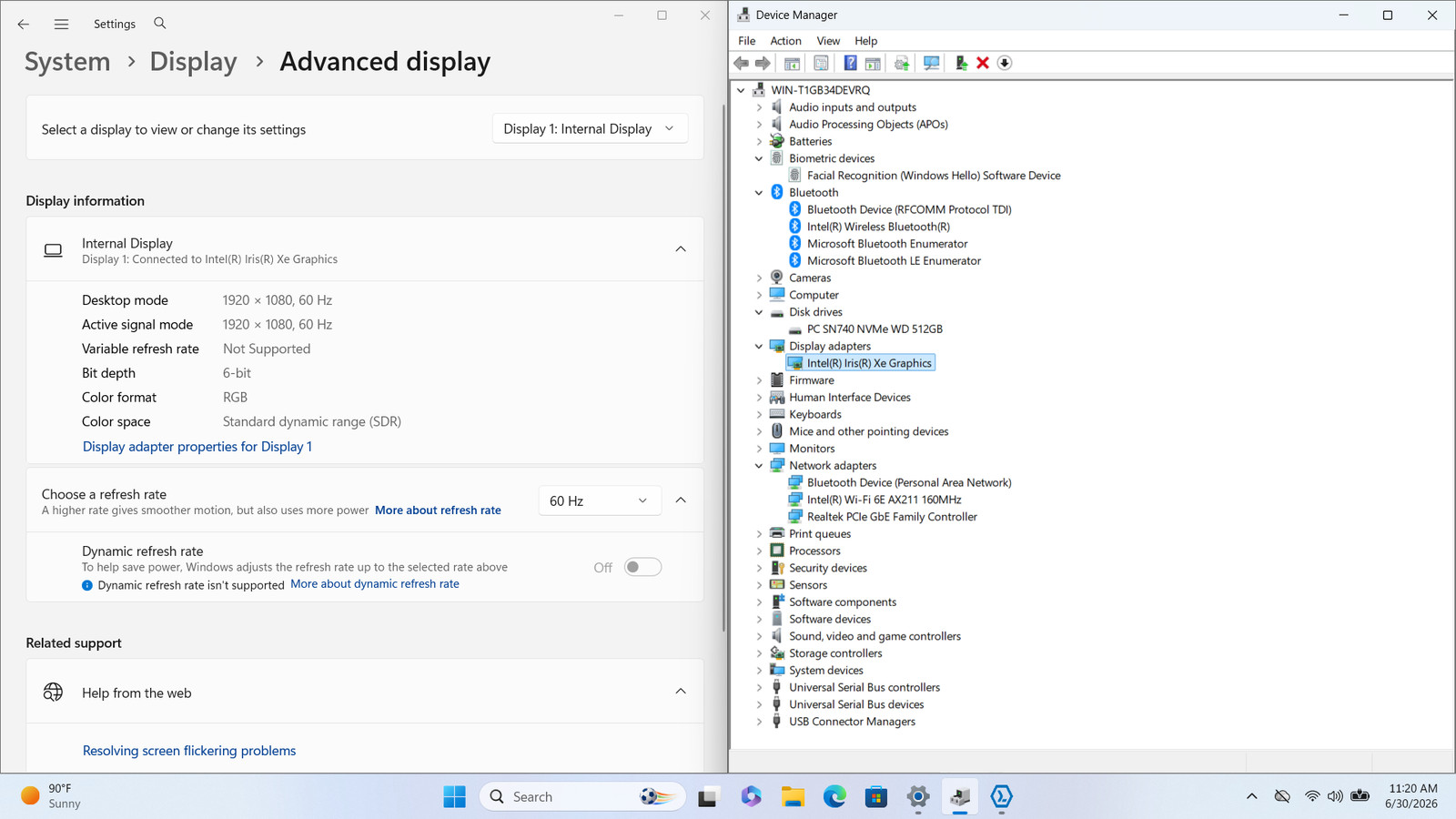Click the Disable device down-arrow icon
1456x819 pixels.
click(1005, 63)
